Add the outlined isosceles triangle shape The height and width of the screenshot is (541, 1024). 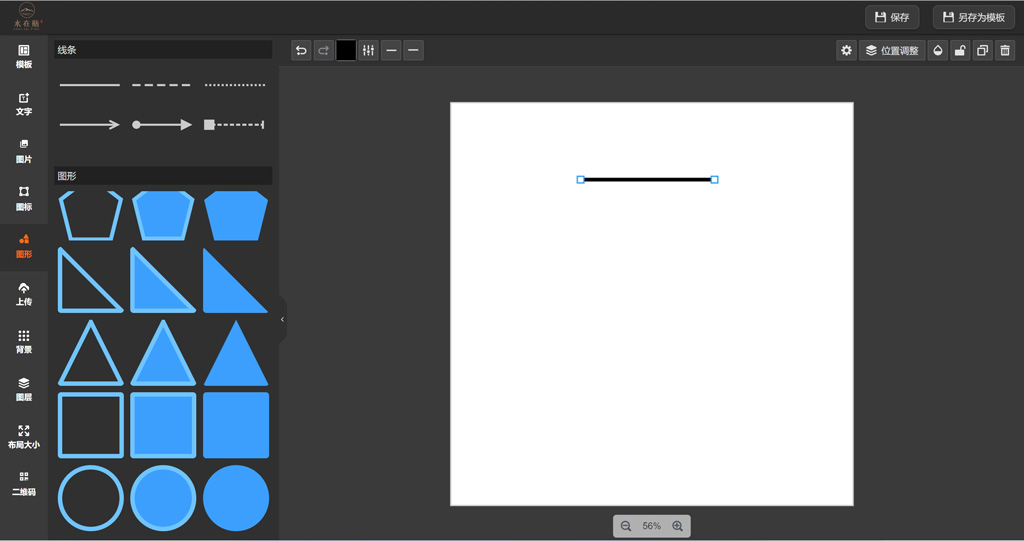pyautogui.click(x=91, y=353)
